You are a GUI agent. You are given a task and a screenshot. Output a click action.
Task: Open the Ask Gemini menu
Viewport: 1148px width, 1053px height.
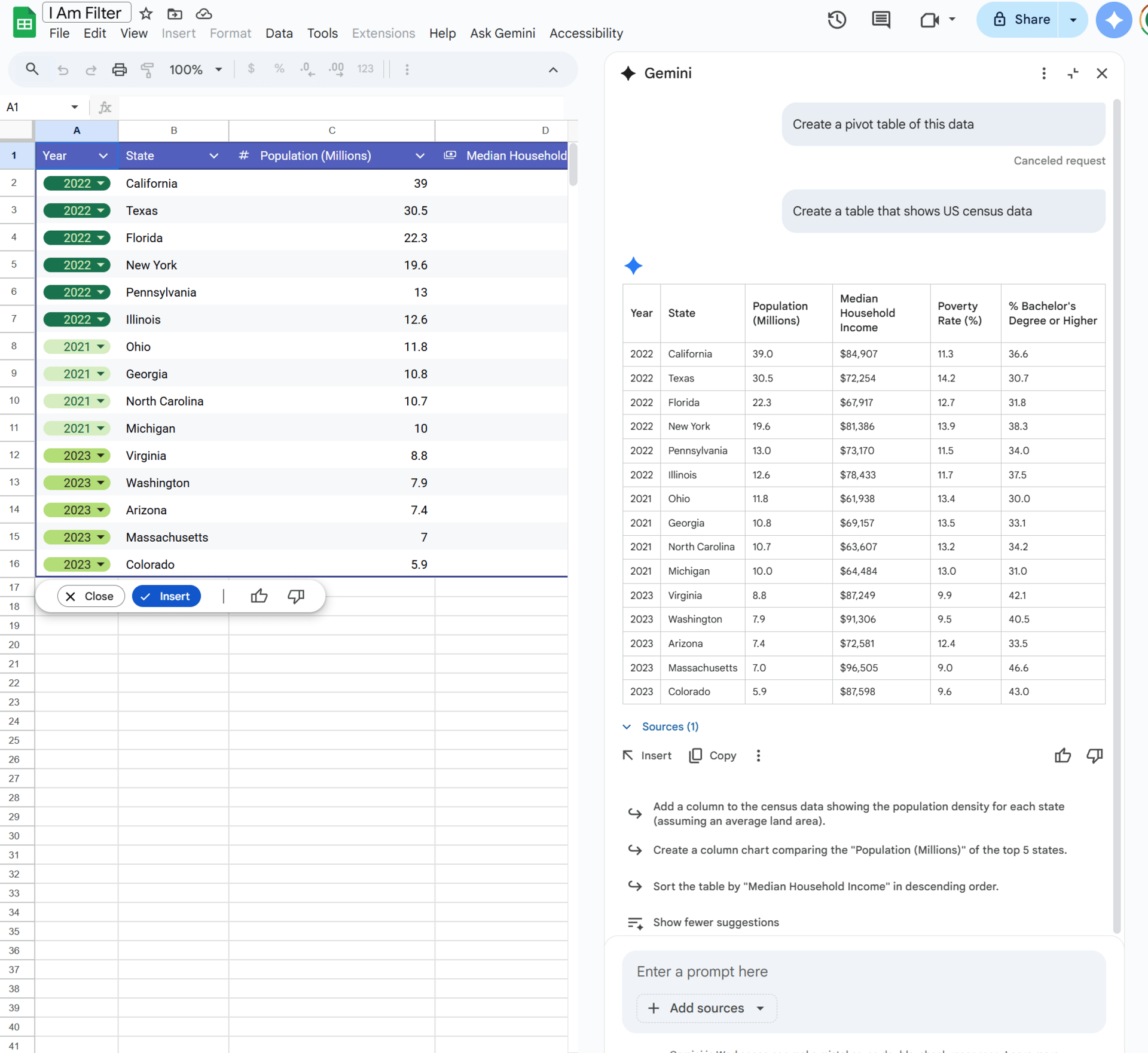pos(502,33)
